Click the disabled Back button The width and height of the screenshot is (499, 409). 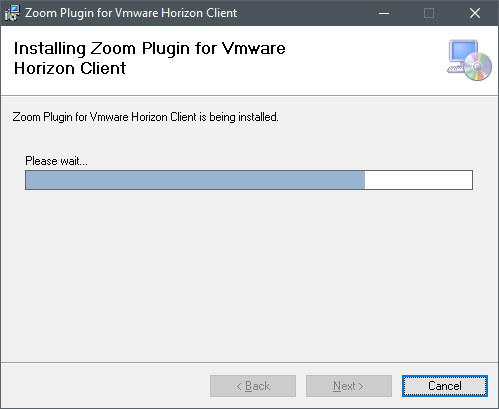[x=253, y=386]
